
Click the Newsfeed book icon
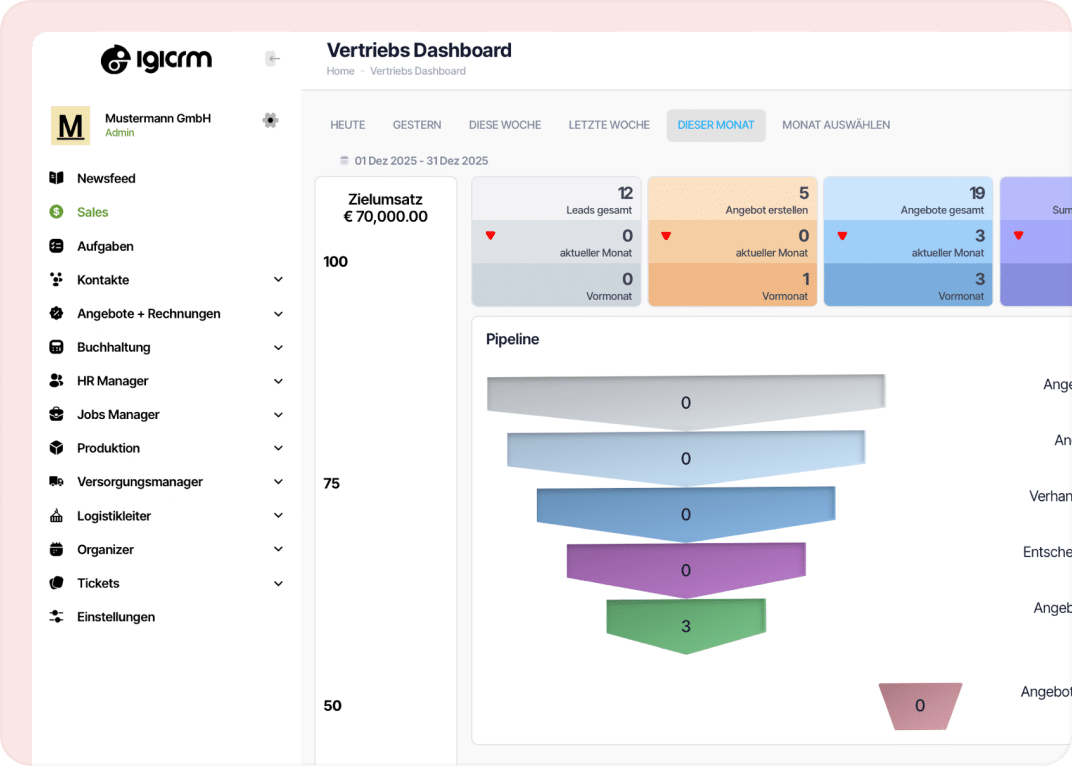point(57,179)
